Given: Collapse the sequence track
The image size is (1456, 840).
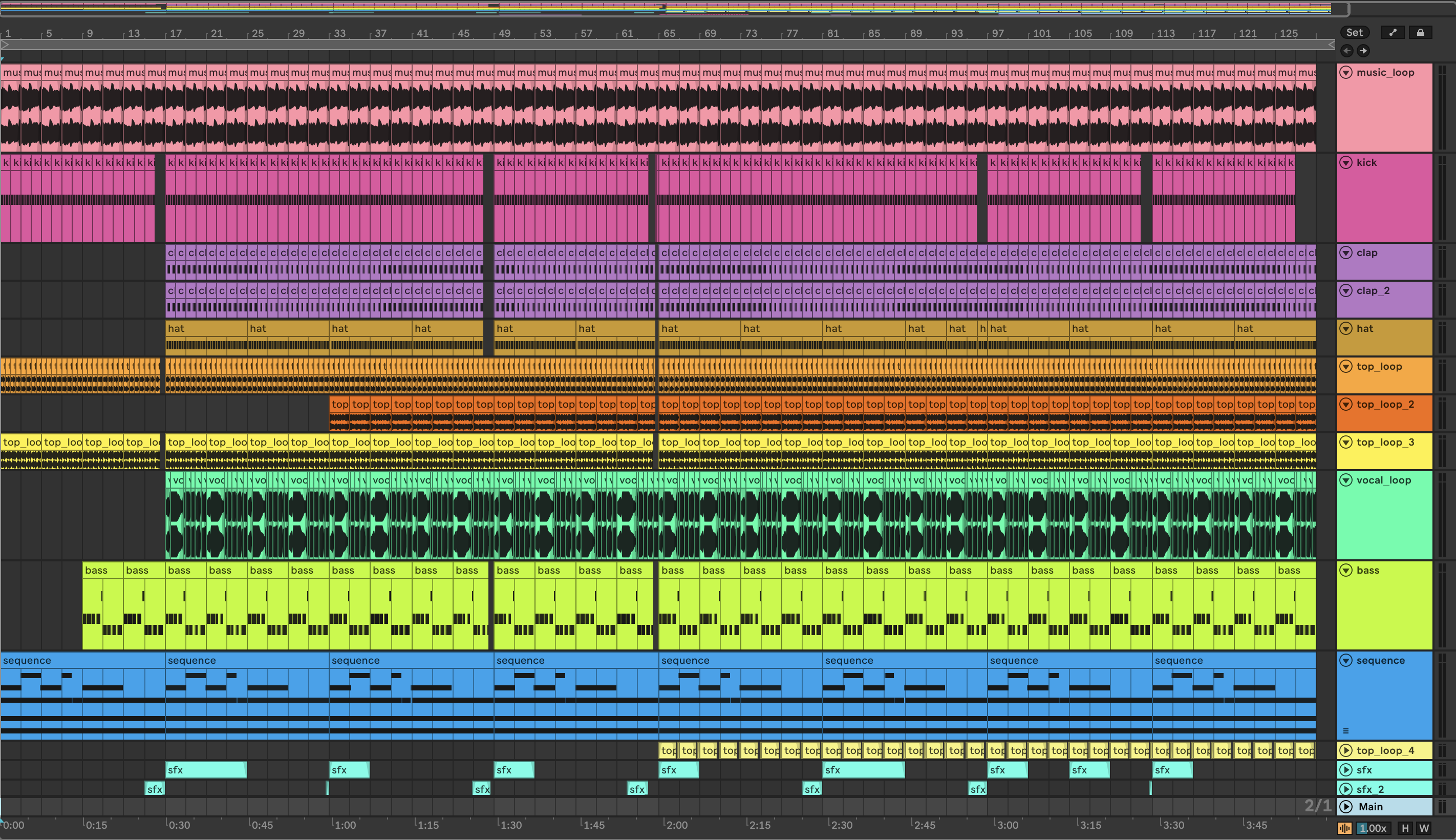Looking at the screenshot, I should pyautogui.click(x=1346, y=661).
